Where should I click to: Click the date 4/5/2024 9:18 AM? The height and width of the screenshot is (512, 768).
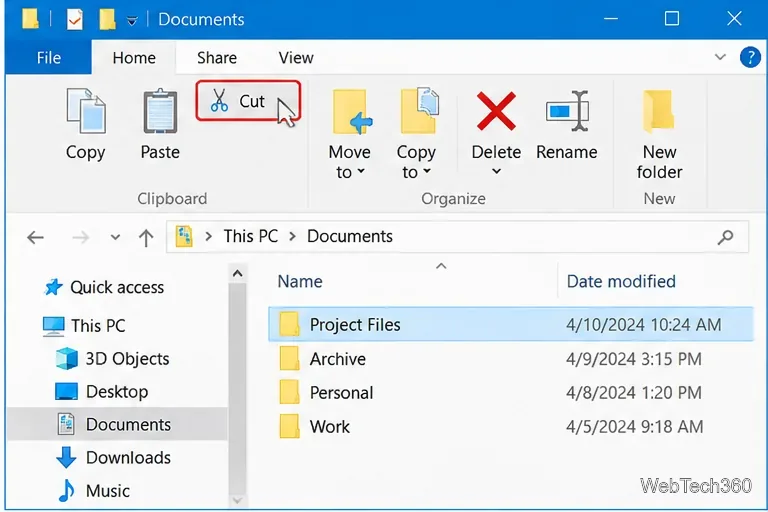pos(634,427)
